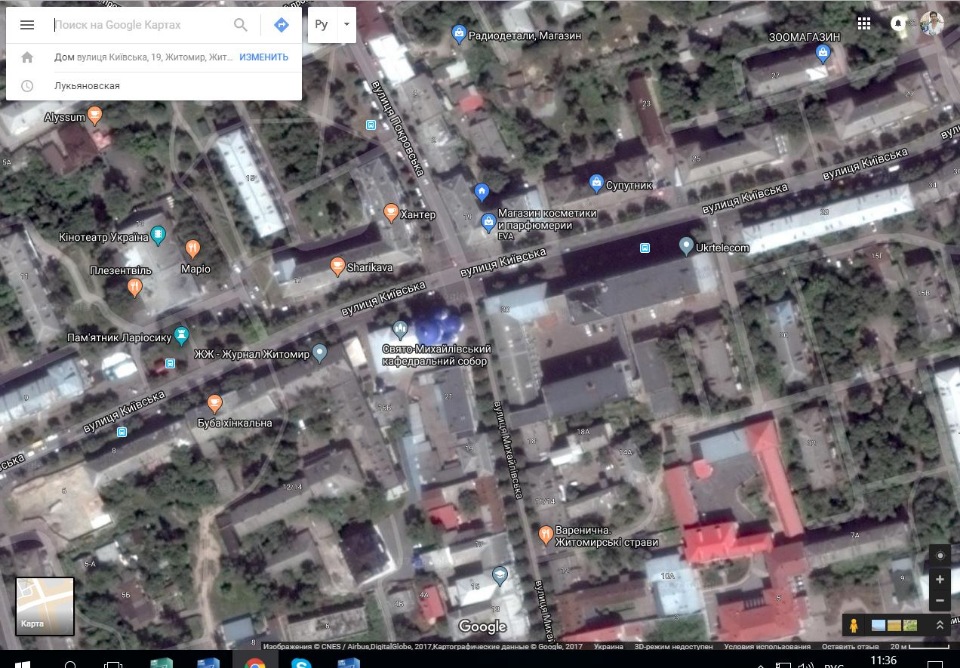
Task: Open the hamburger main menu
Action: (27, 25)
